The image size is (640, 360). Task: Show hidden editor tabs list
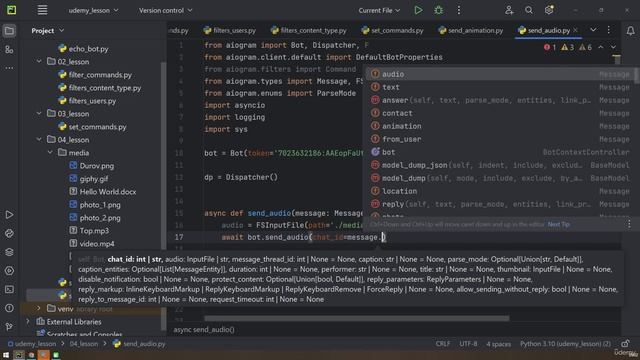(x=593, y=30)
